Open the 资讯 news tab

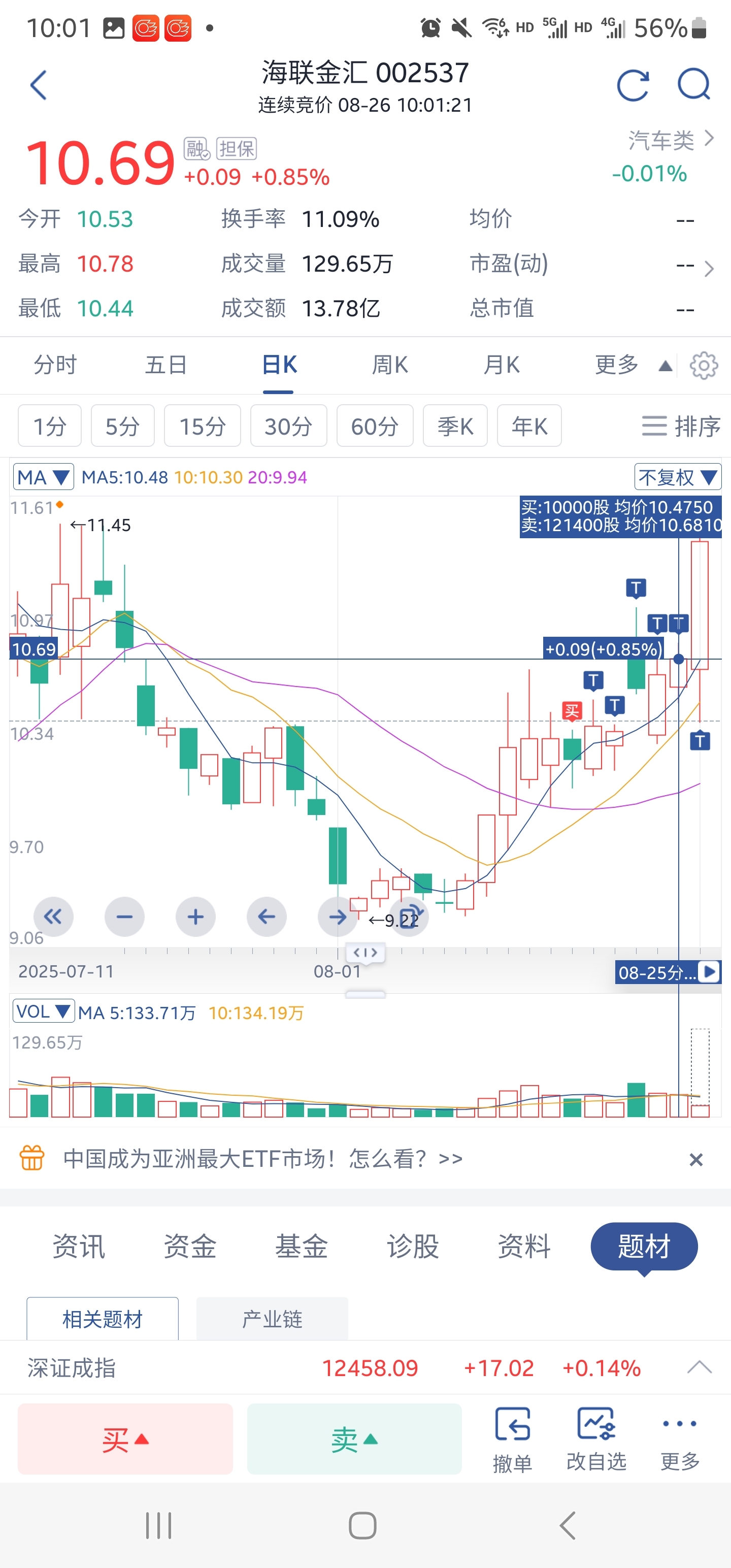[x=79, y=1246]
